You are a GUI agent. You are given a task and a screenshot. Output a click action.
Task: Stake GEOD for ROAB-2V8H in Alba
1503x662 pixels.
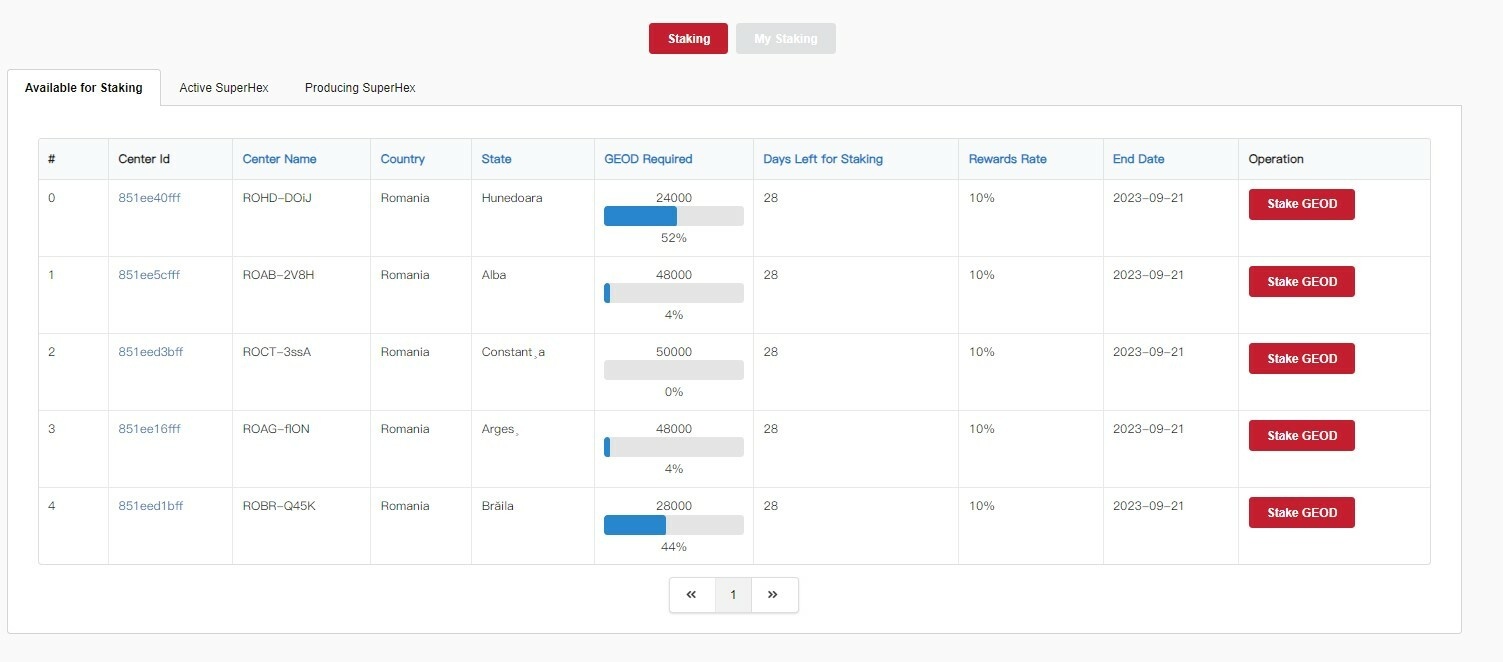point(1301,282)
